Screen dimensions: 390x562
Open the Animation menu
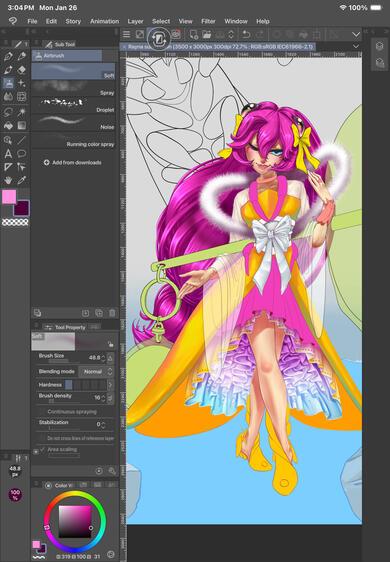coord(105,21)
